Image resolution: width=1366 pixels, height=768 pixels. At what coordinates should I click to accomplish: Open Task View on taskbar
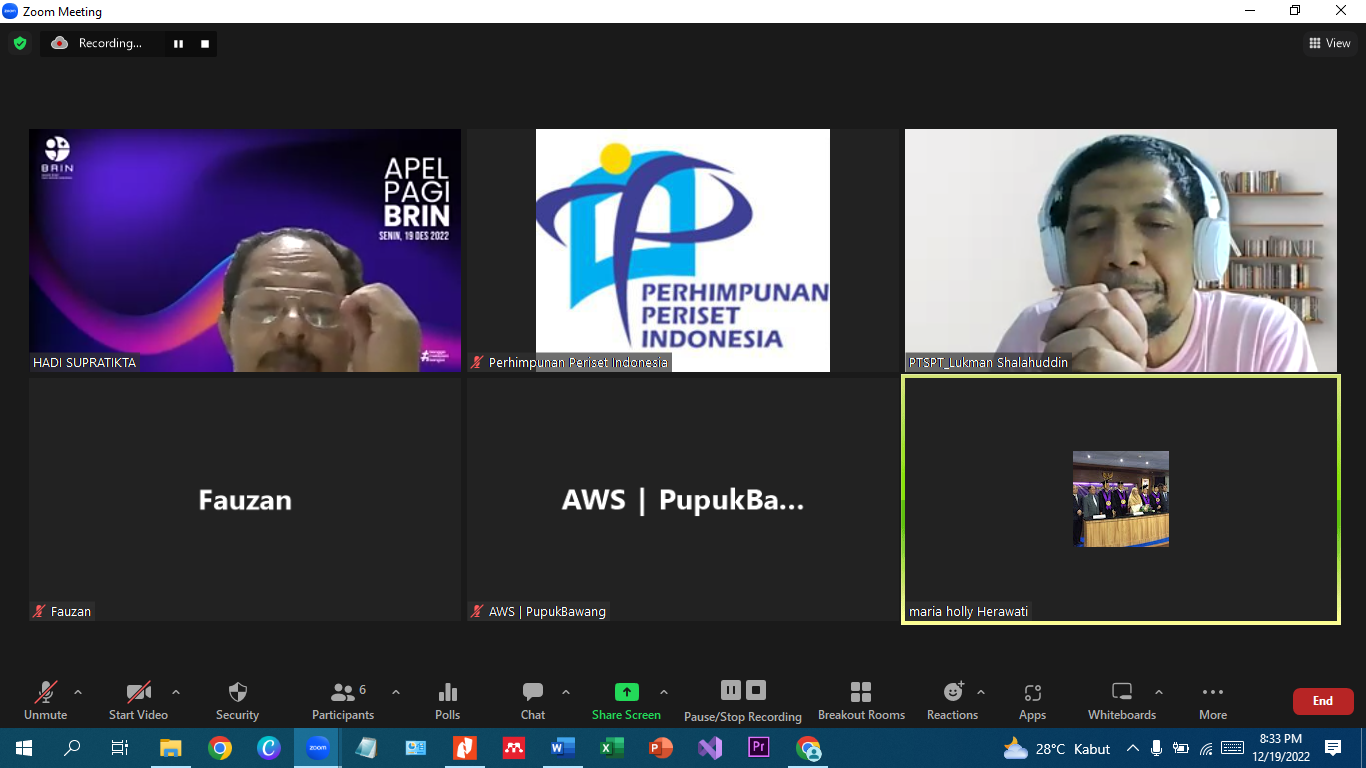coord(120,748)
